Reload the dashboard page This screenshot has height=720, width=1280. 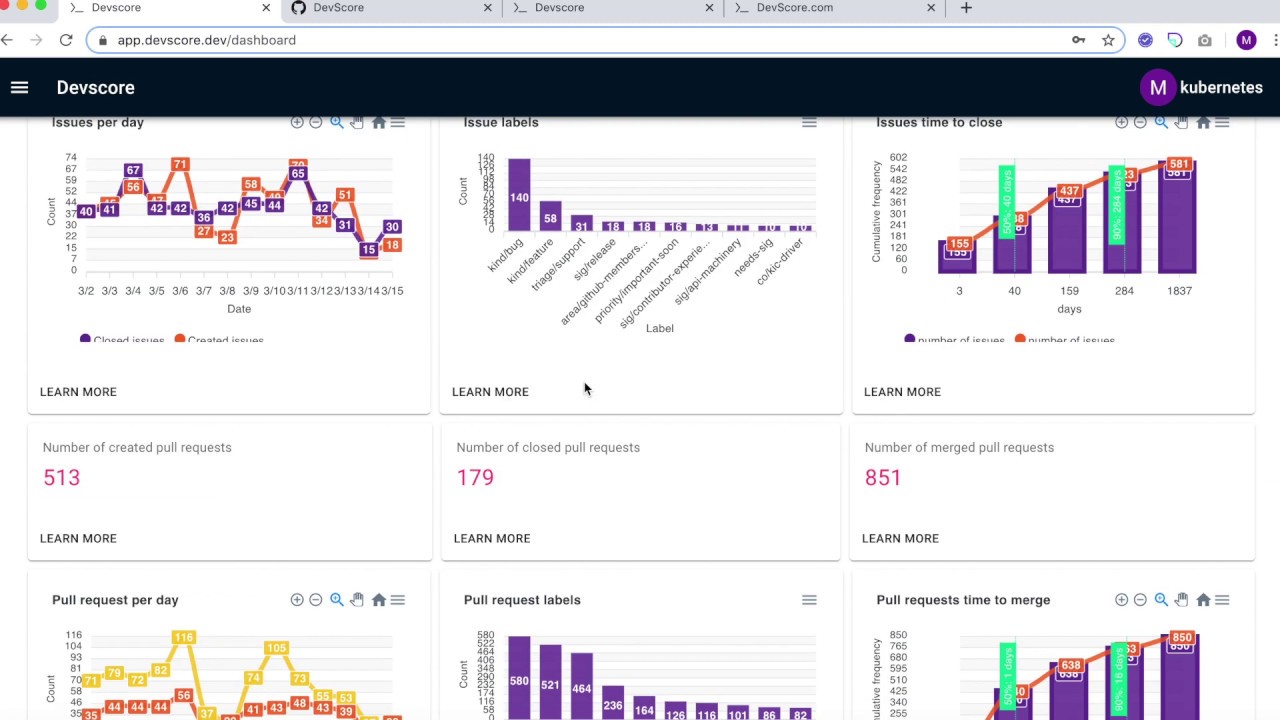[66, 40]
